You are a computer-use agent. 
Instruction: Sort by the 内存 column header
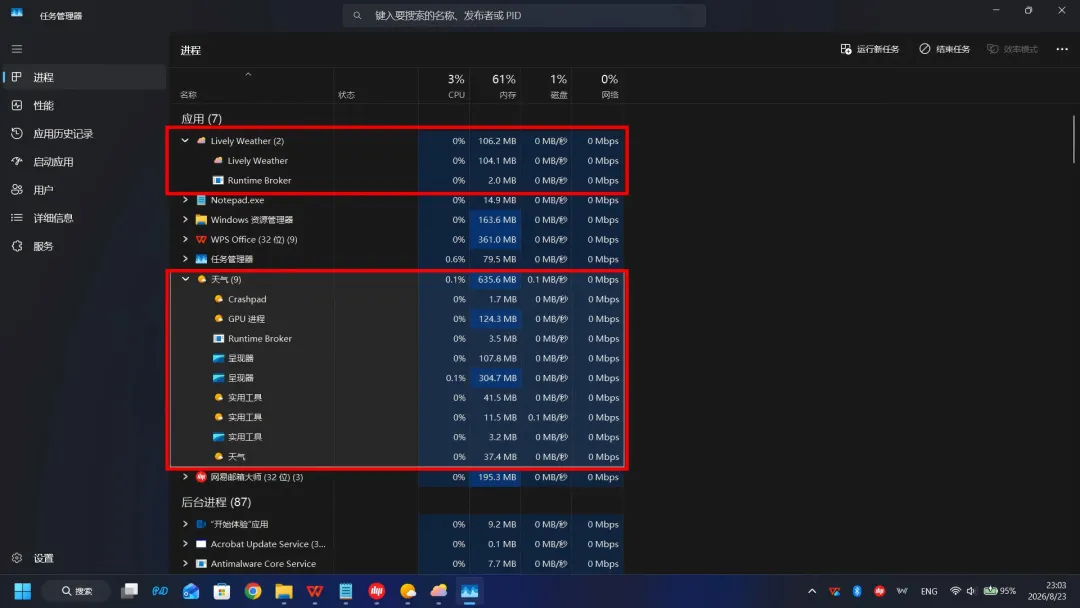point(495,86)
